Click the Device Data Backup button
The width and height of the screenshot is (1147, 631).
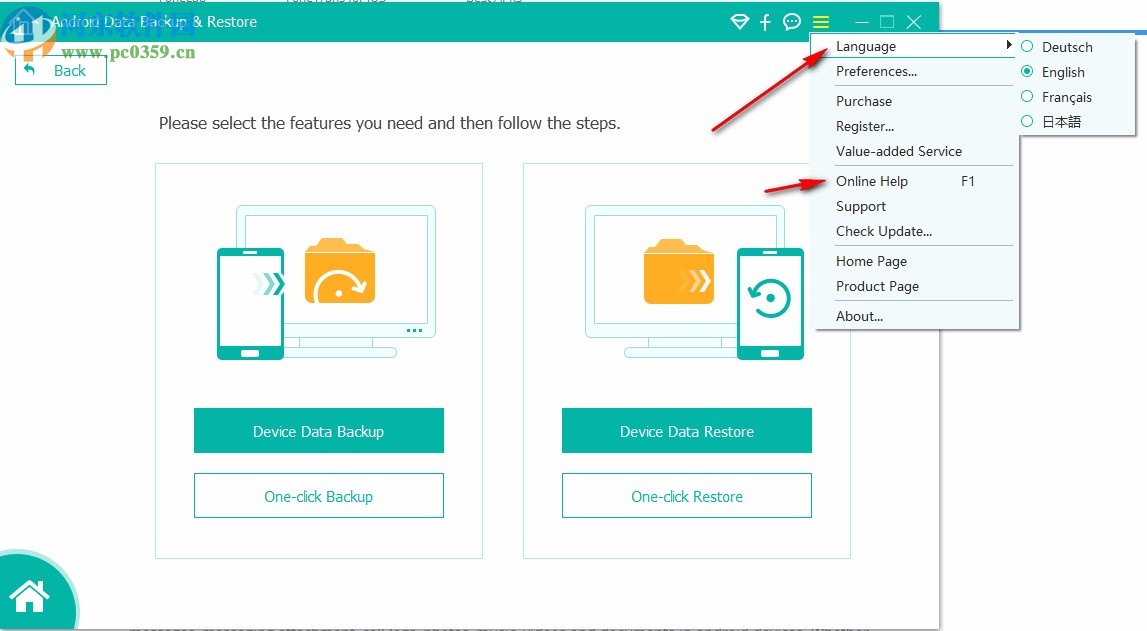(318, 430)
